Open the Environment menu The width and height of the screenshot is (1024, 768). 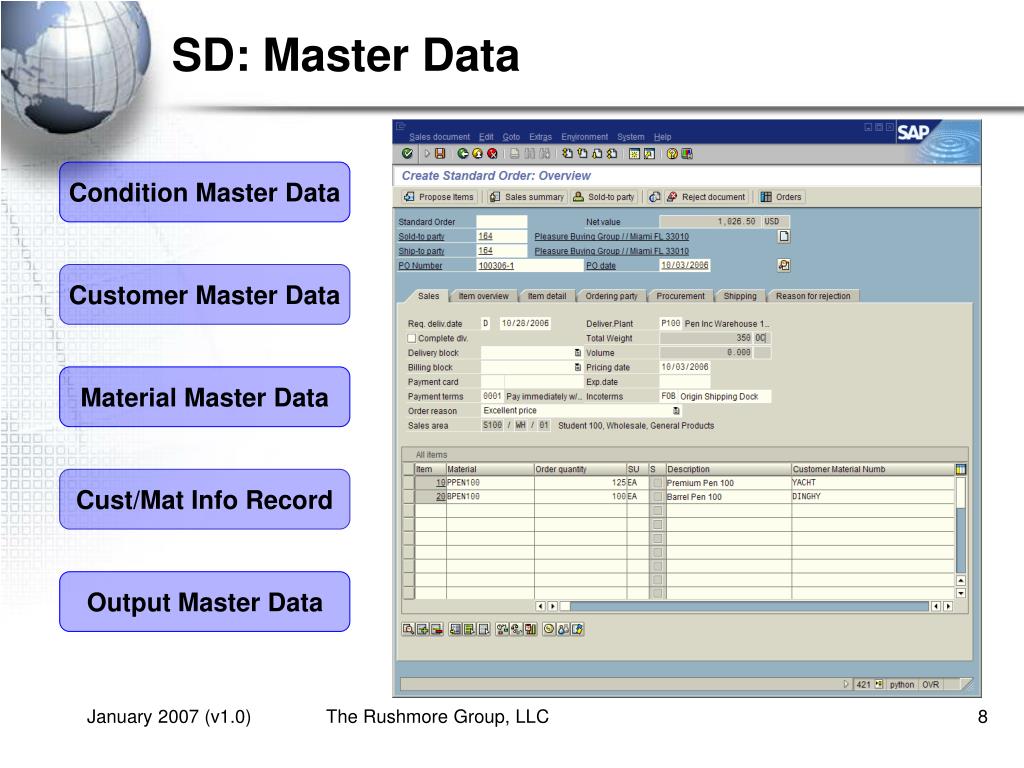(x=584, y=136)
